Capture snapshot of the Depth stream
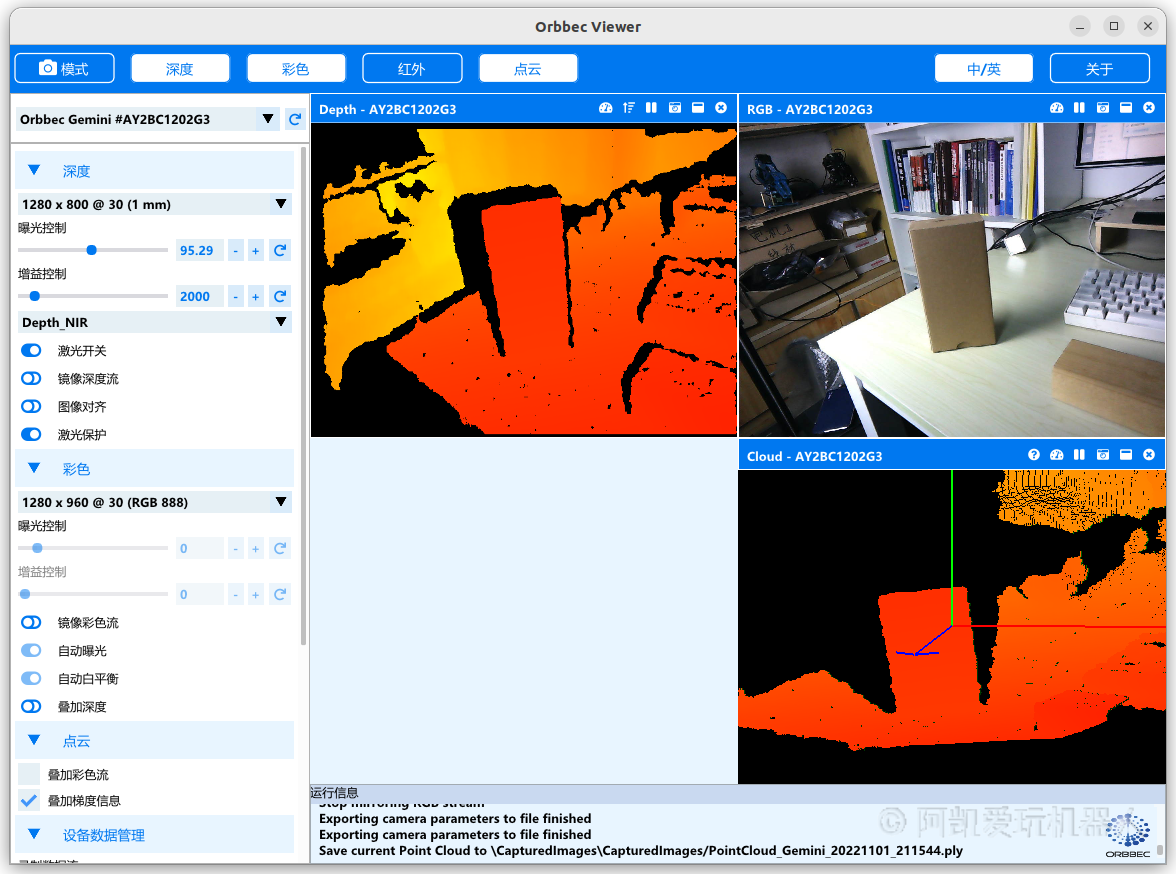The height and width of the screenshot is (874, 1176). click(675, 108)
